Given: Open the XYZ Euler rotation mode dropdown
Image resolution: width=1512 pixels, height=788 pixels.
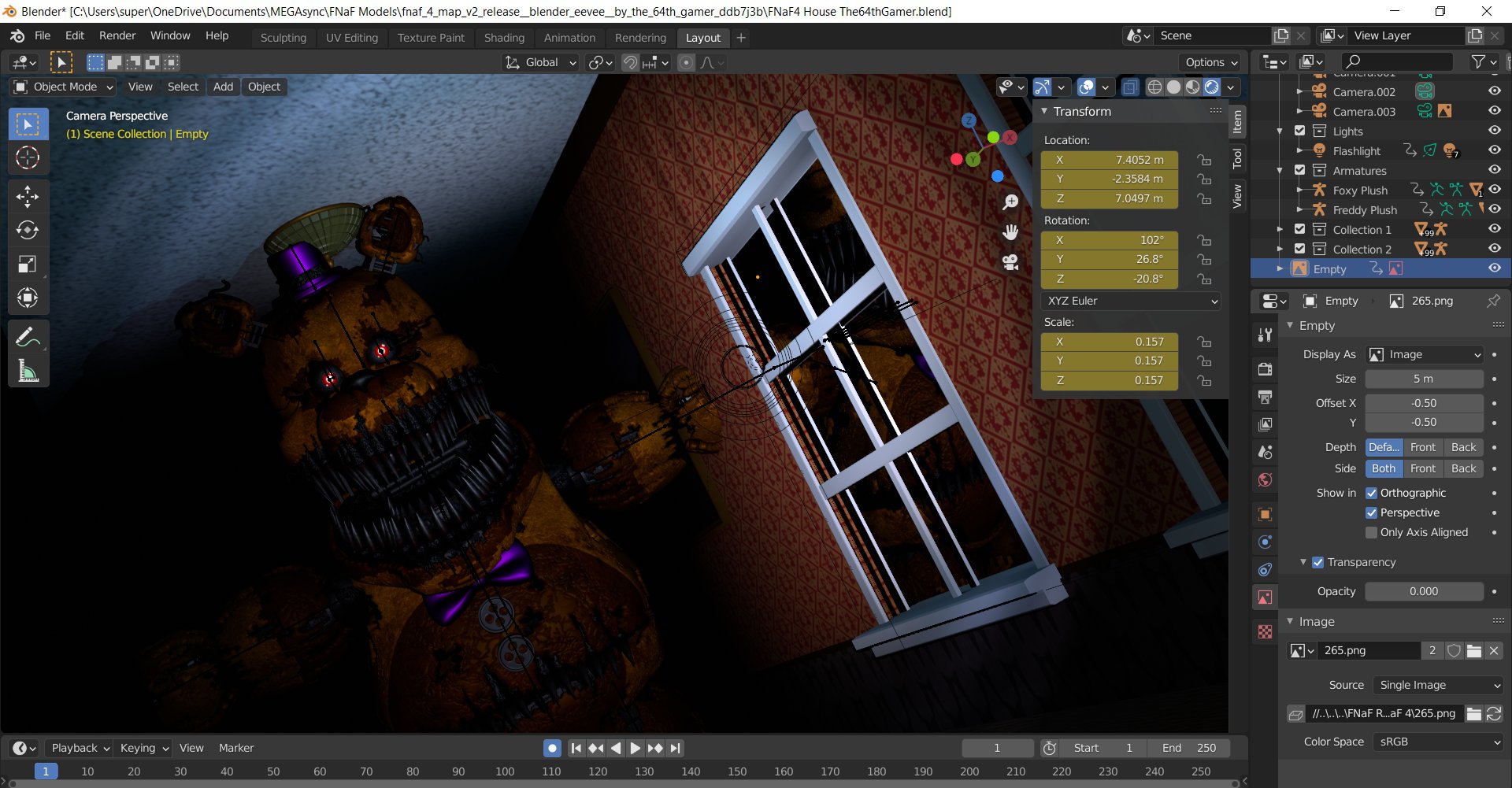Looking at the screenshot, I should pyautogui.click(x=1131, y=301).
